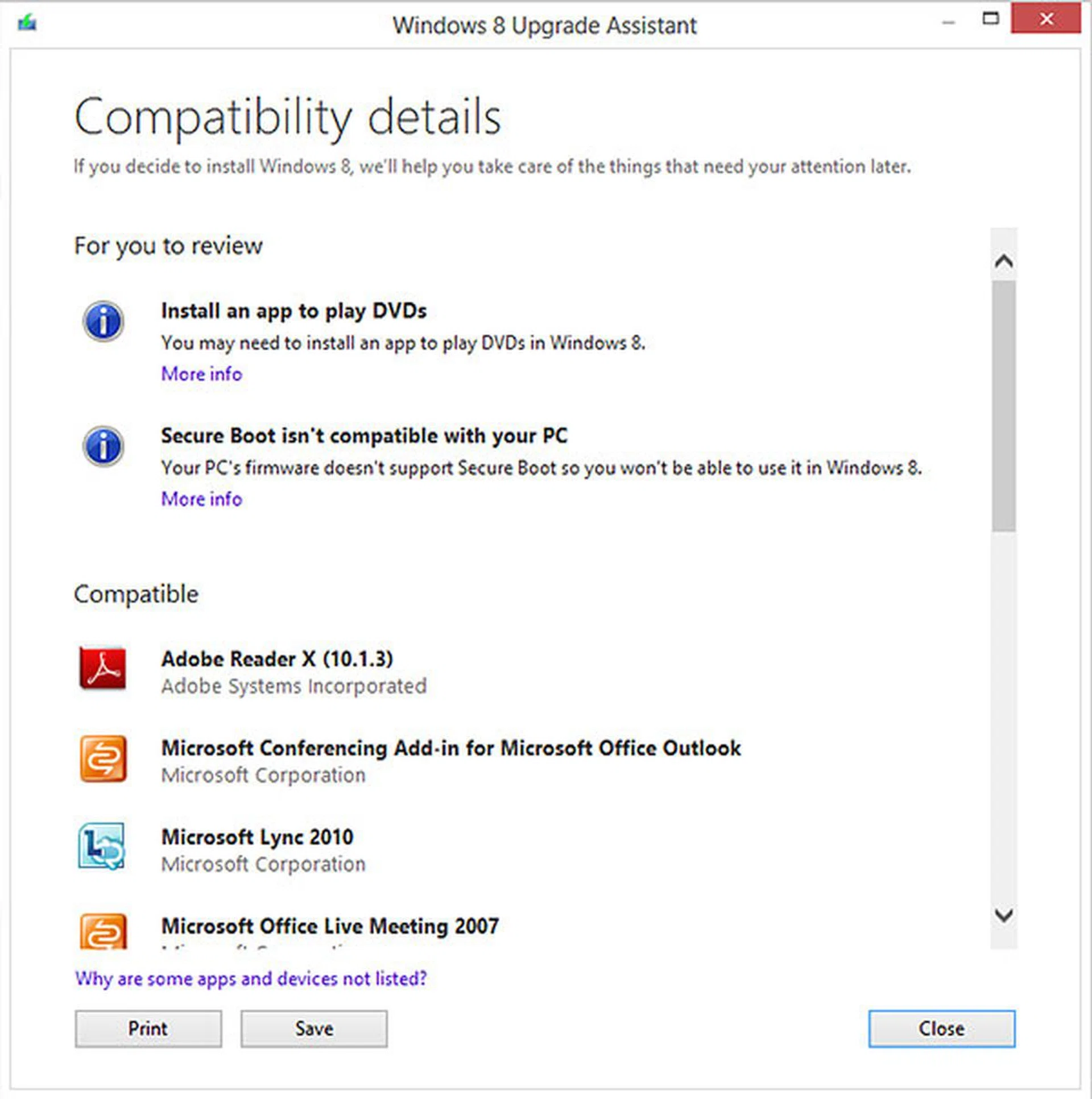
Task: Click the Upgrade Assistant title bar icon
Action: [x=27, y=24]
